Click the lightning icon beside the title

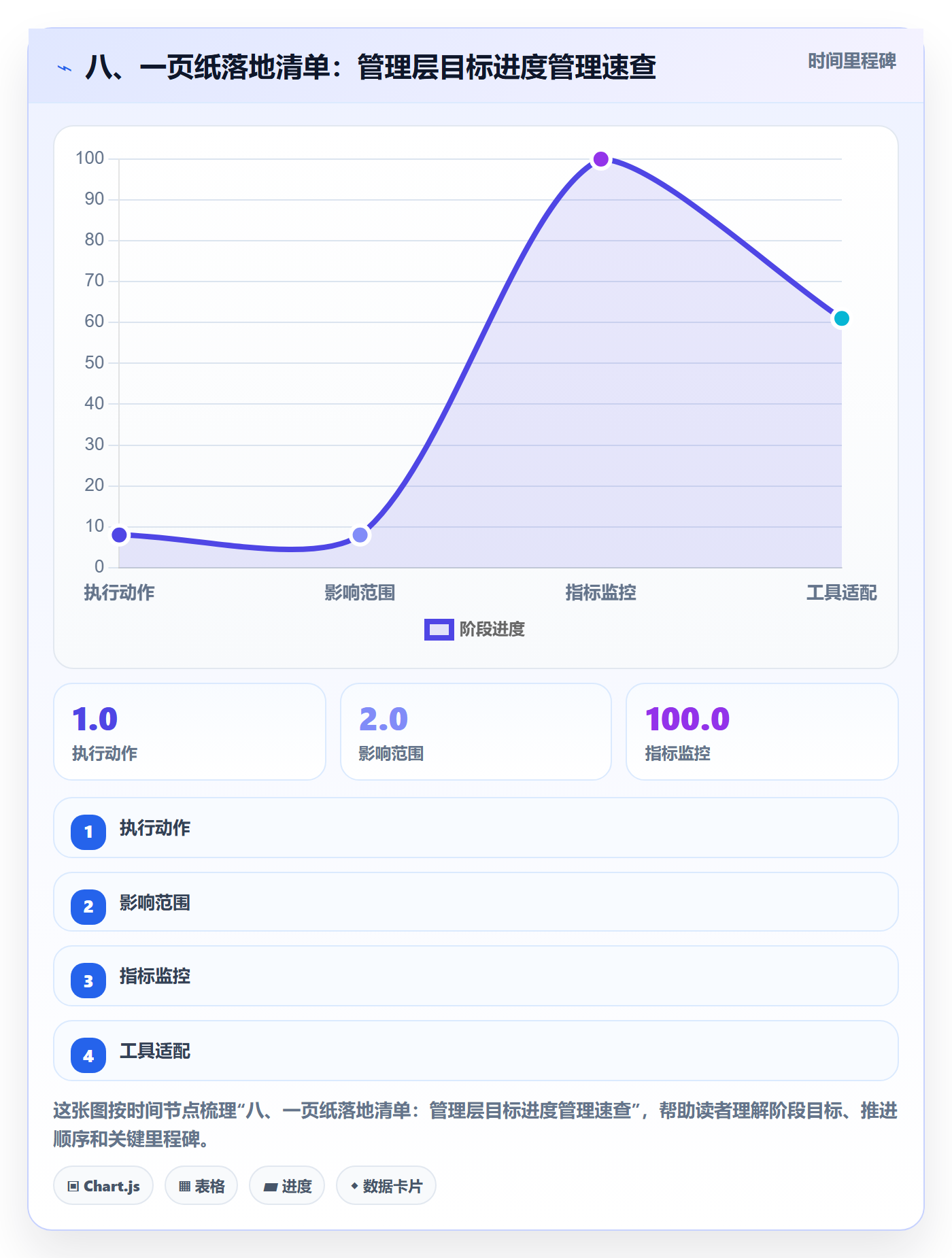[65, 68]
